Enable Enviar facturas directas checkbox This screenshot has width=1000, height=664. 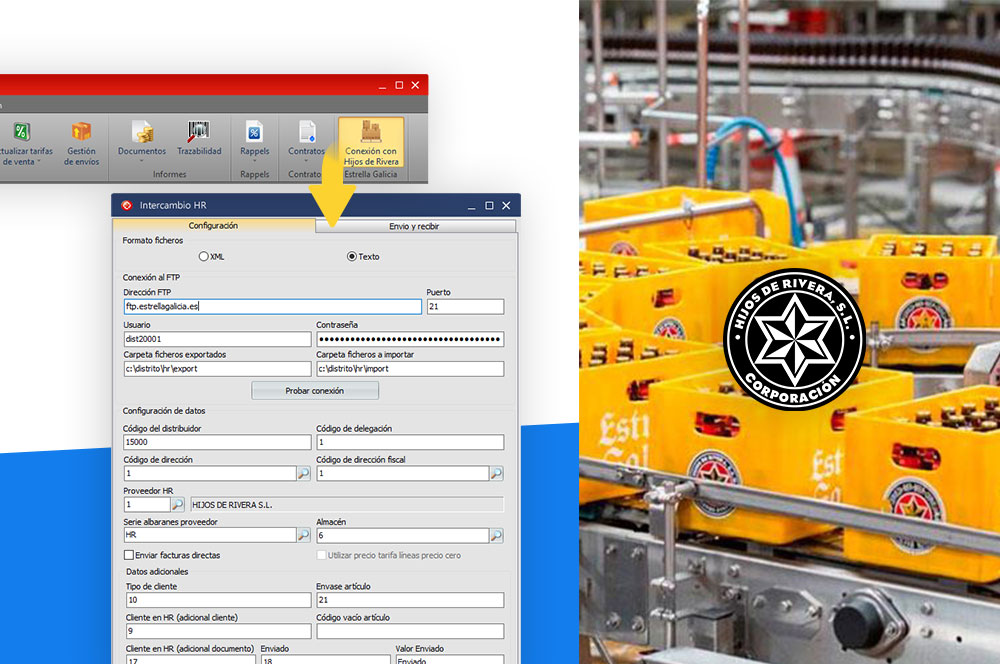point(129,555)
